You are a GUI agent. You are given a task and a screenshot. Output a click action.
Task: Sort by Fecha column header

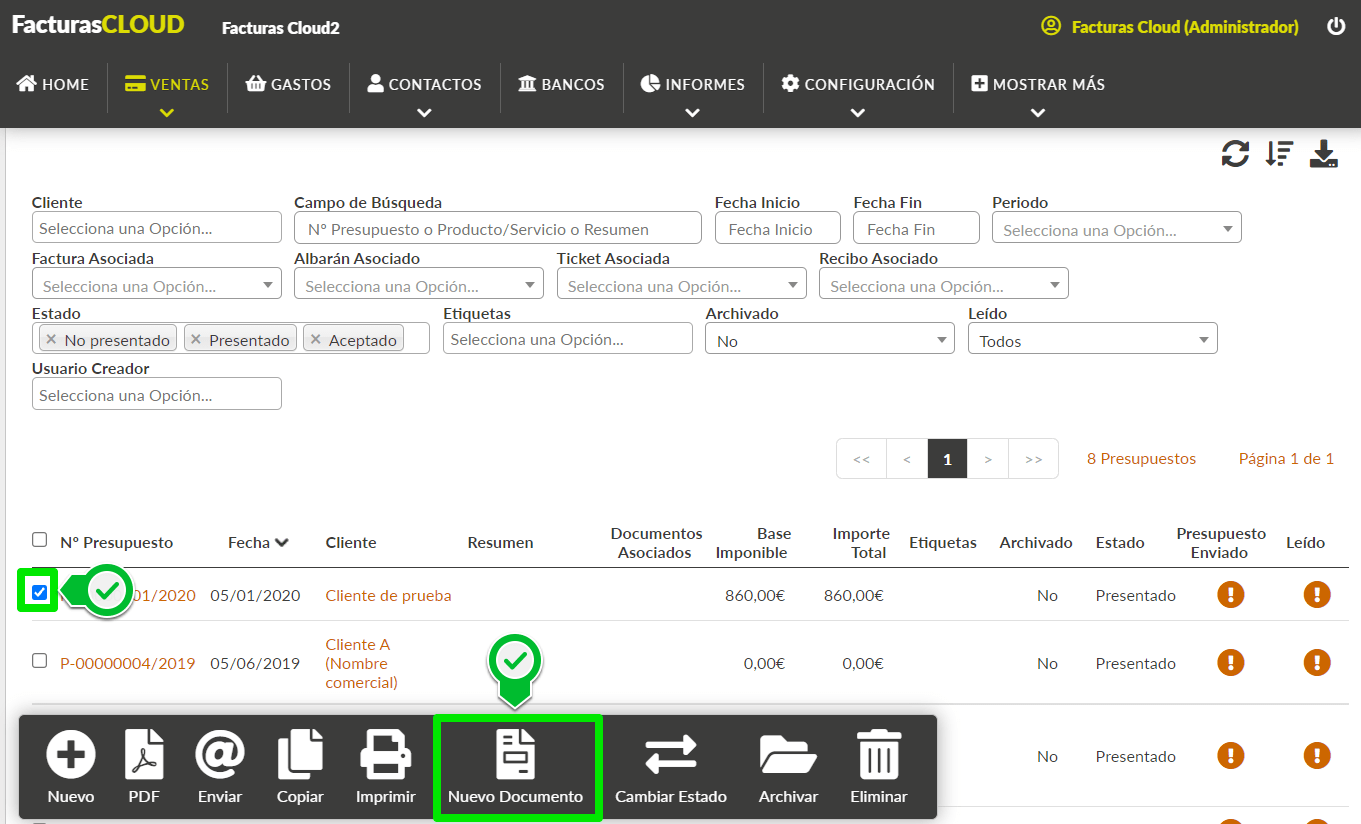(x=259, y=542)
